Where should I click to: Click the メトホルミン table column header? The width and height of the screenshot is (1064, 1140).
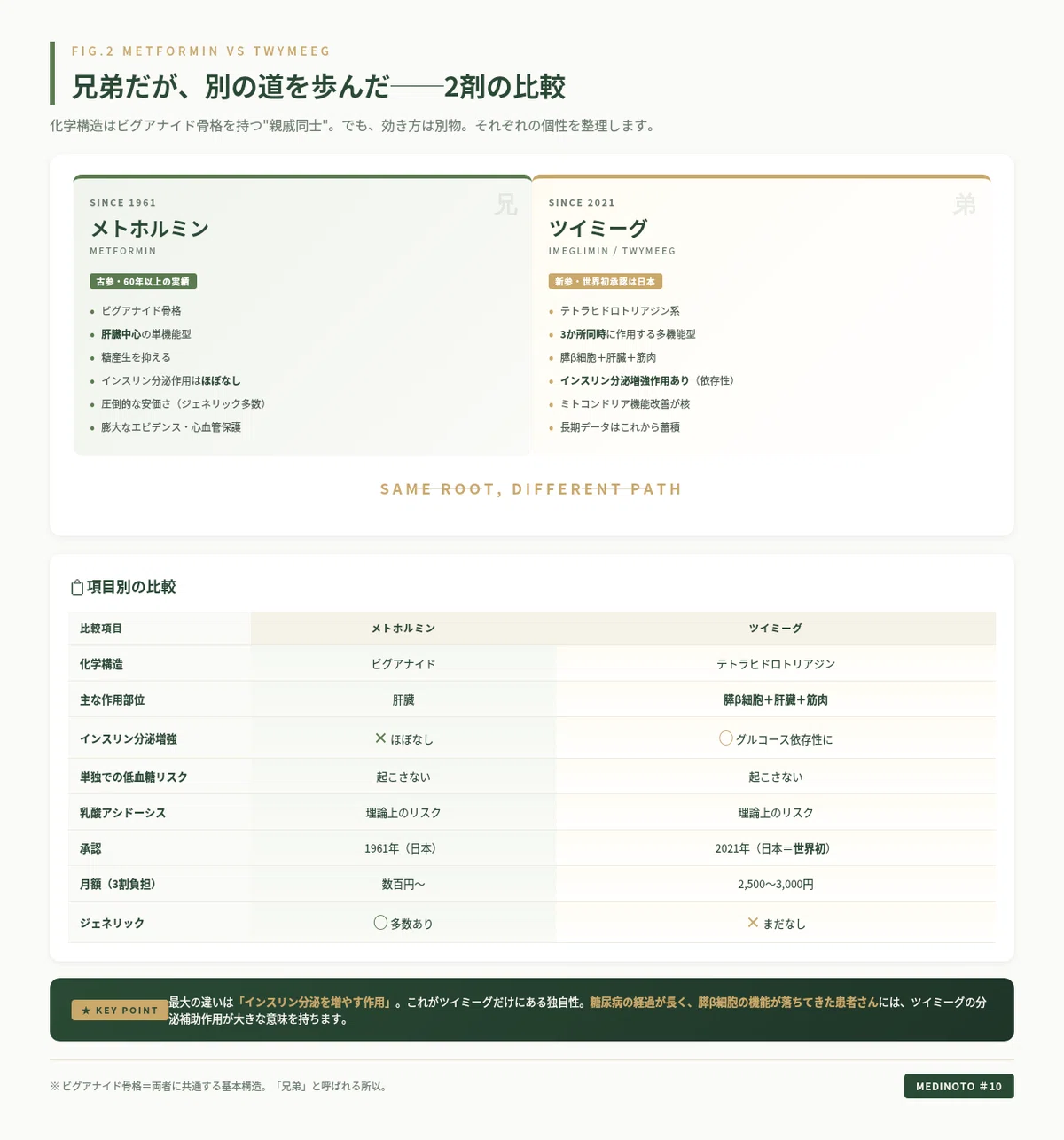pos(403,629)
